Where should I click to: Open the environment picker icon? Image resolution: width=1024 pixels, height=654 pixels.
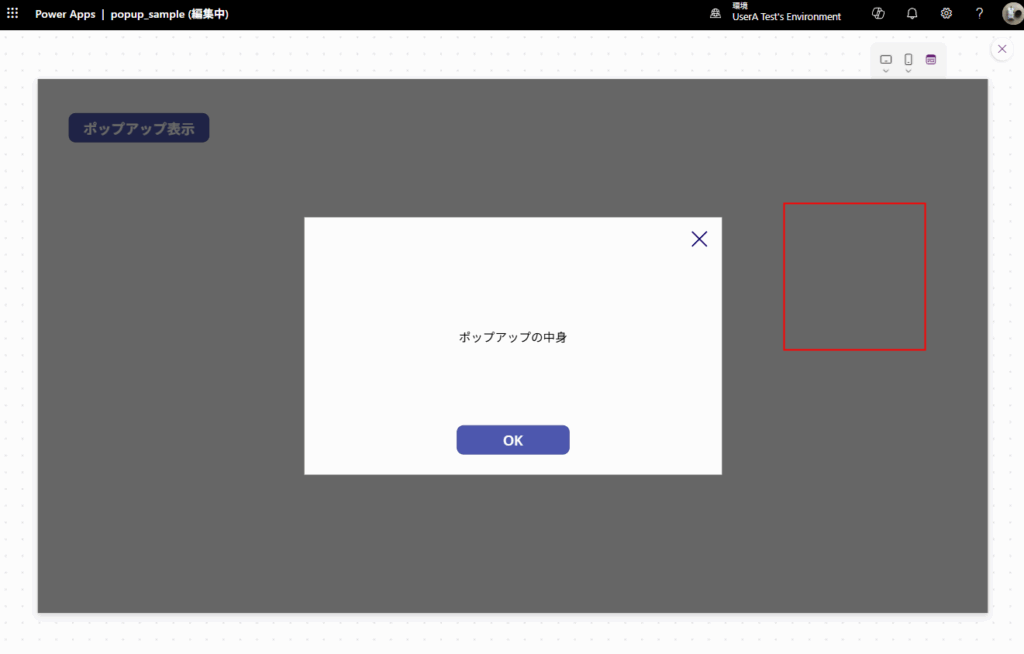[x=716, y=13]
